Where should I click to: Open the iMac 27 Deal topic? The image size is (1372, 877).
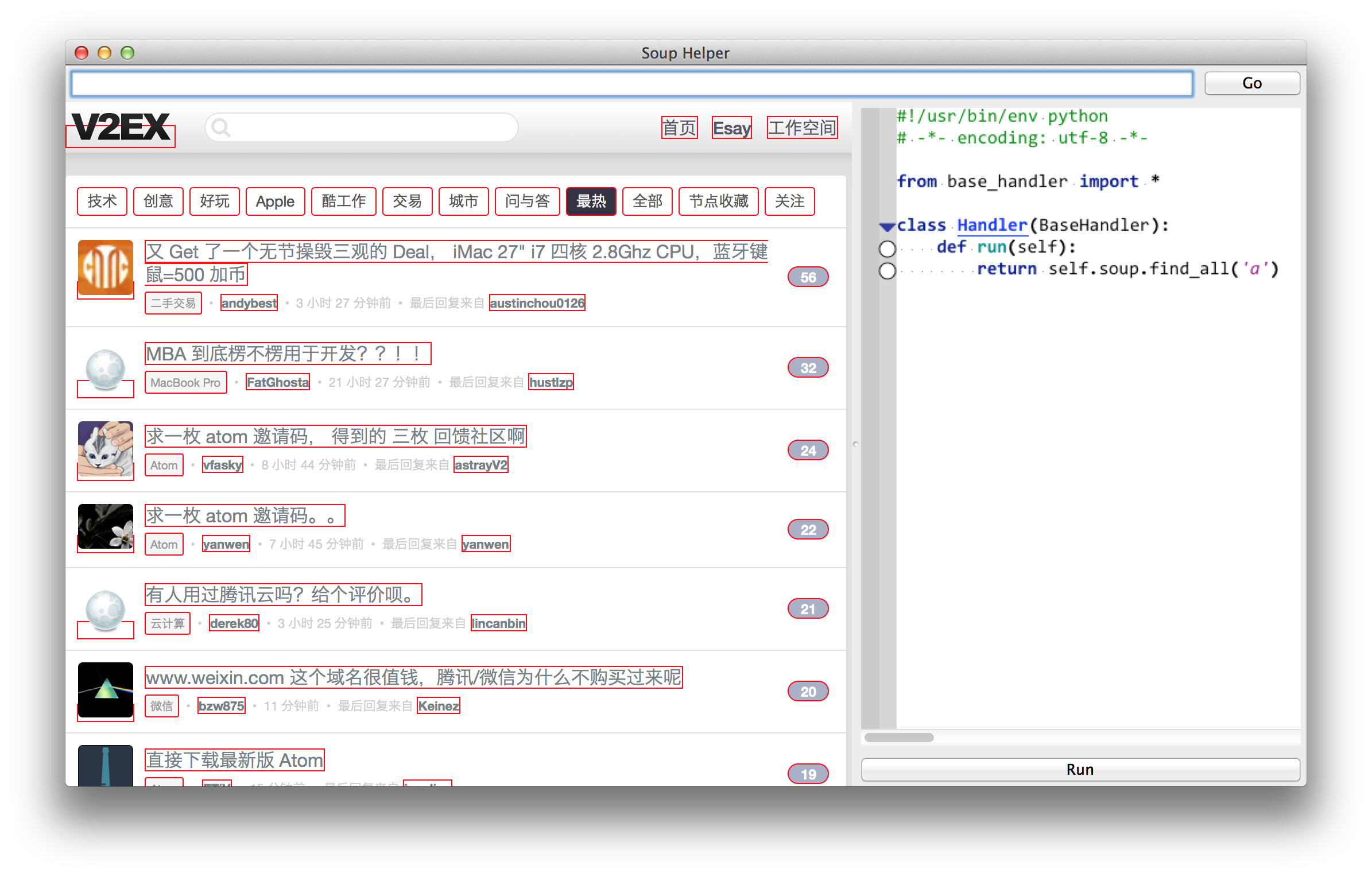click(456, 263)
